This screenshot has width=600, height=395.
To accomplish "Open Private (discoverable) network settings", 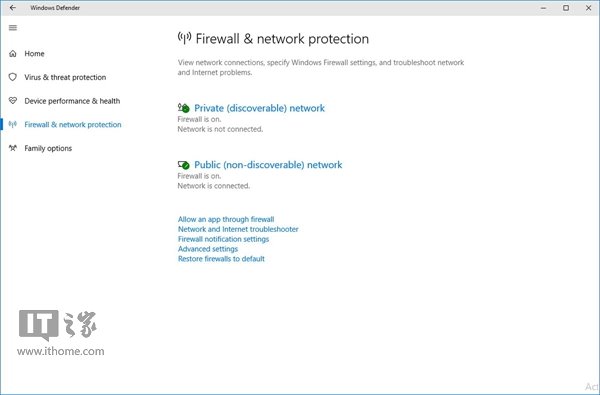I will 259,108.
